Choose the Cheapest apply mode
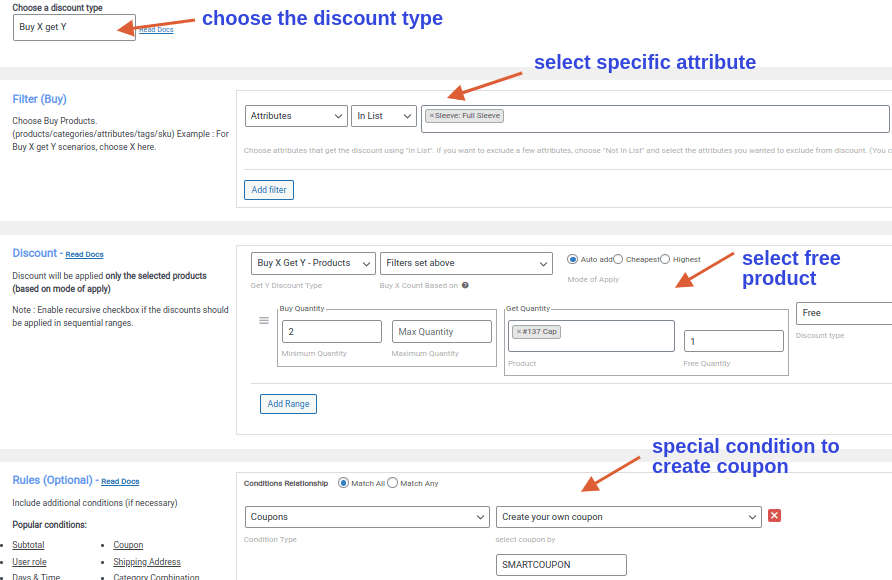The height and width of the screenshot is (580, 892). click(618, 259)
